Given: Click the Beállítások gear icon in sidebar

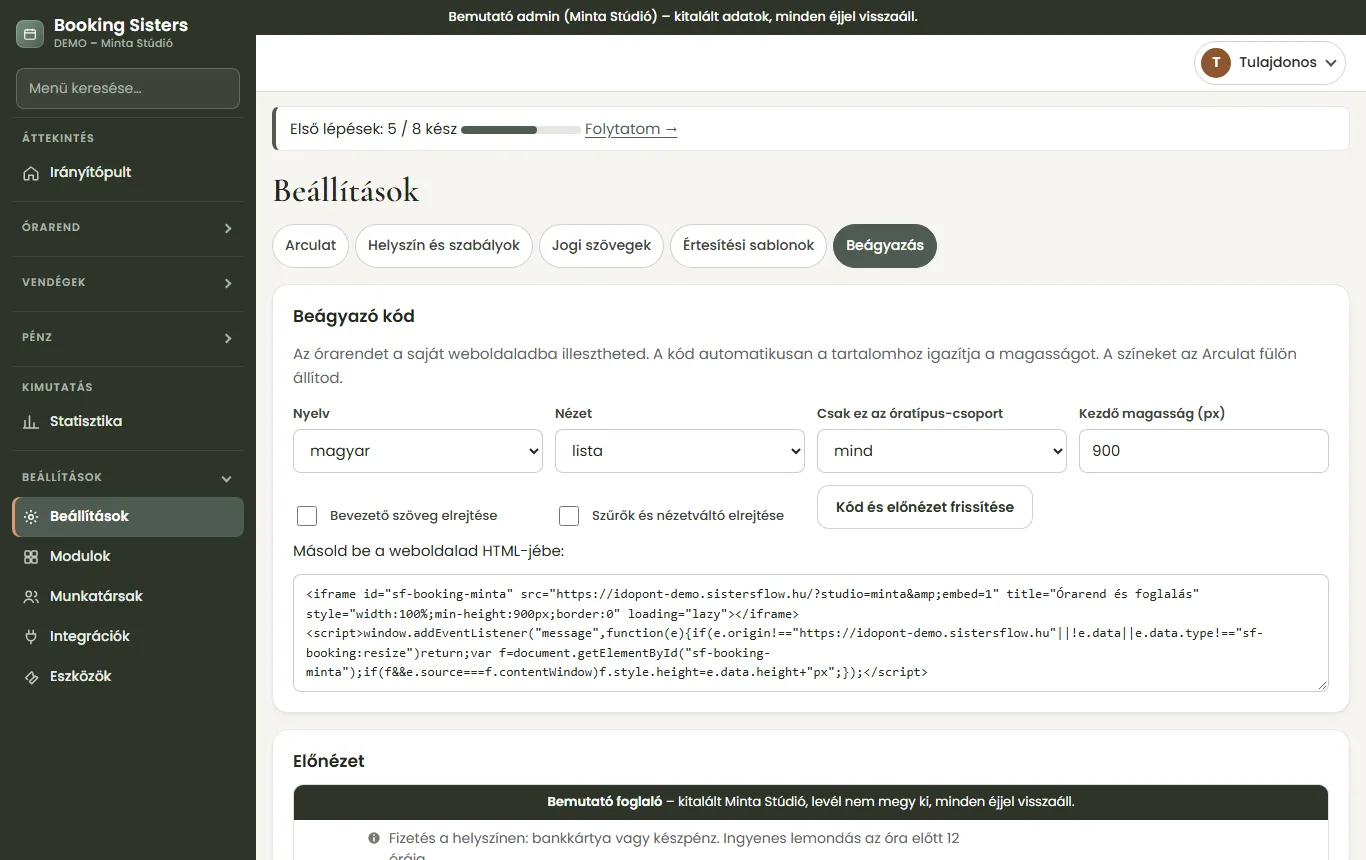Looking at the screenshot, I should 31,517.
